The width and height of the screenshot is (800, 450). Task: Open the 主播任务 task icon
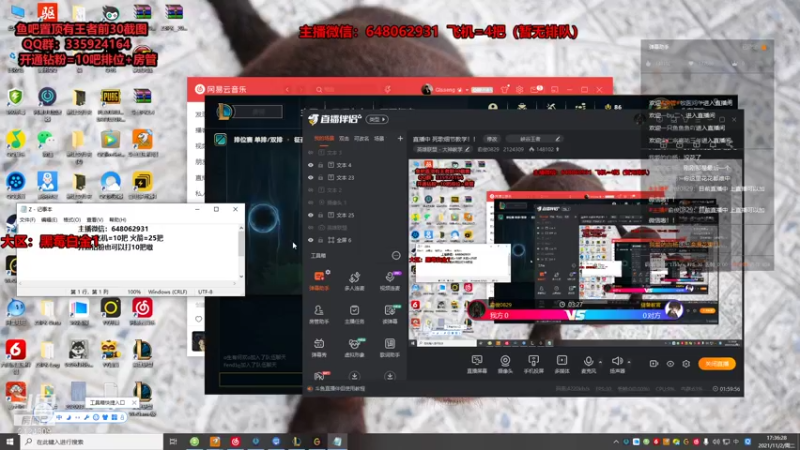click(x=354, y=314)
